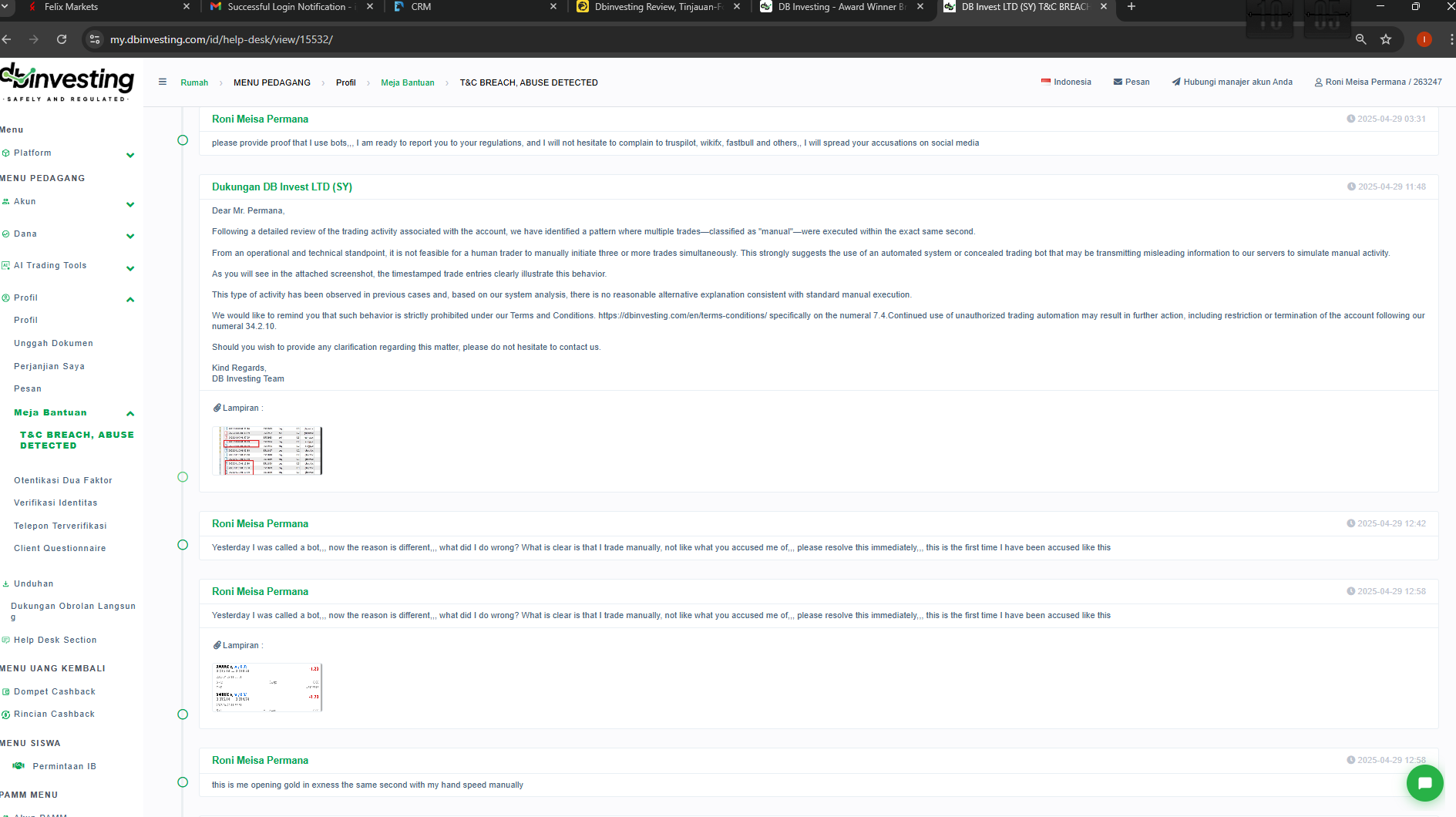Viewport: 1456px width, 817px height.
Task: Bookmark page with the star icon
Action: coord(1386,39)
